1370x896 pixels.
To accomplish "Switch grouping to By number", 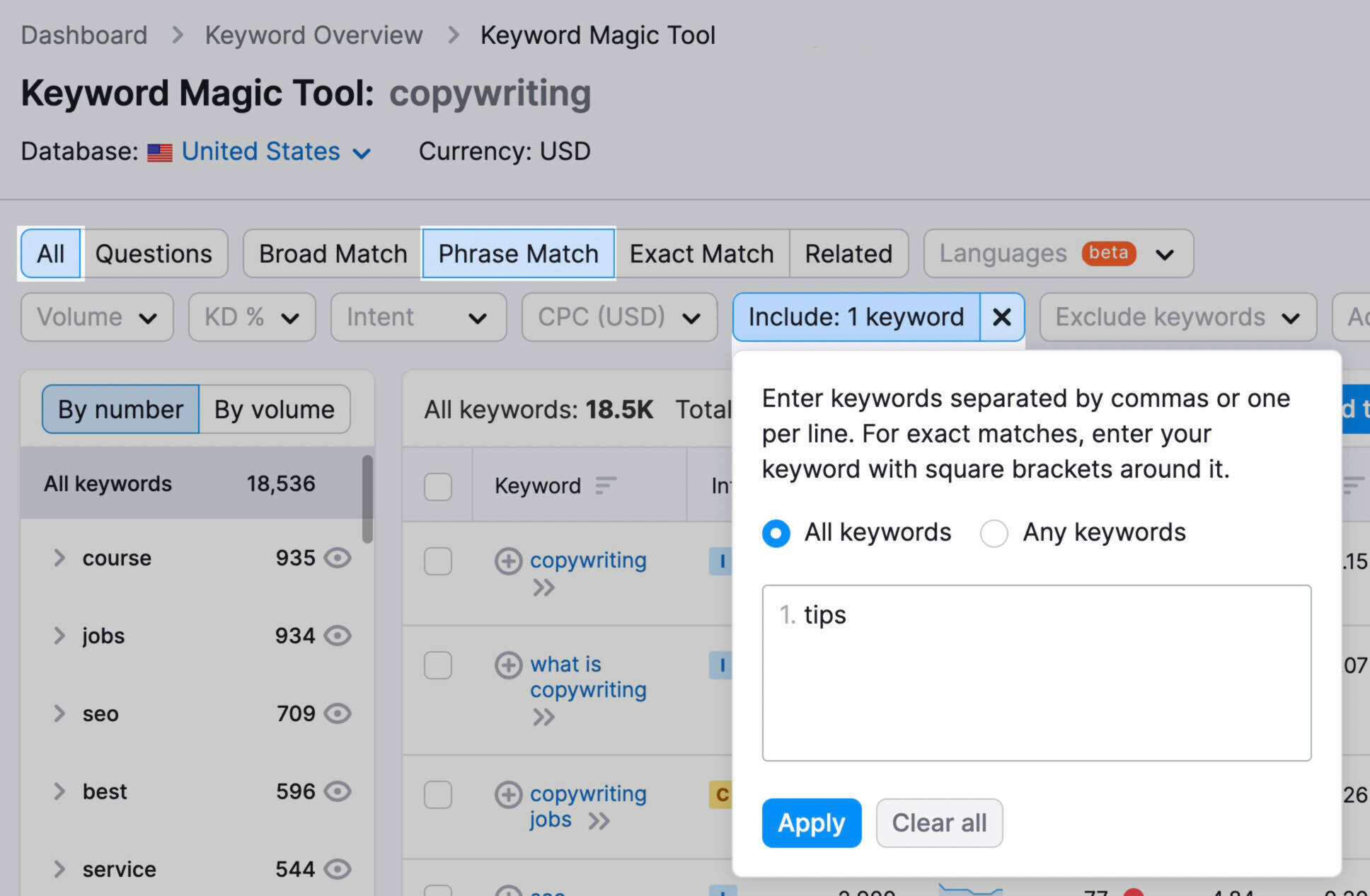I will click(120, 409).
